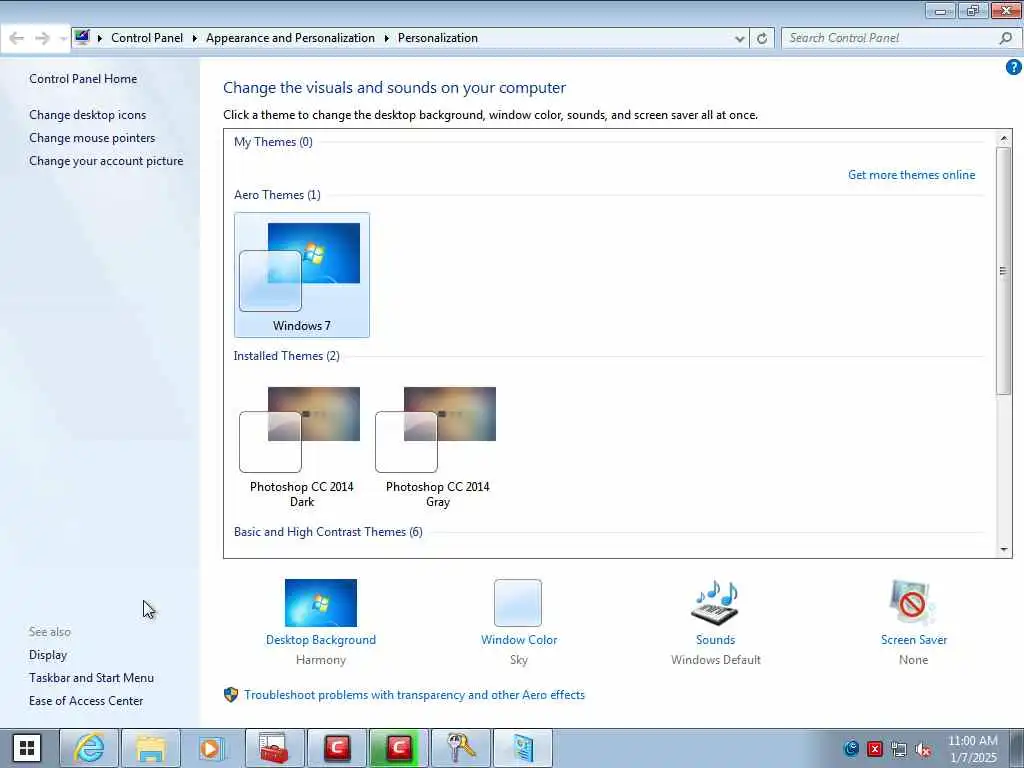The height and width of the screenshot is (768, 1024).
Task: Click the Aero Themes (1) heading
Action: point(277,195)
